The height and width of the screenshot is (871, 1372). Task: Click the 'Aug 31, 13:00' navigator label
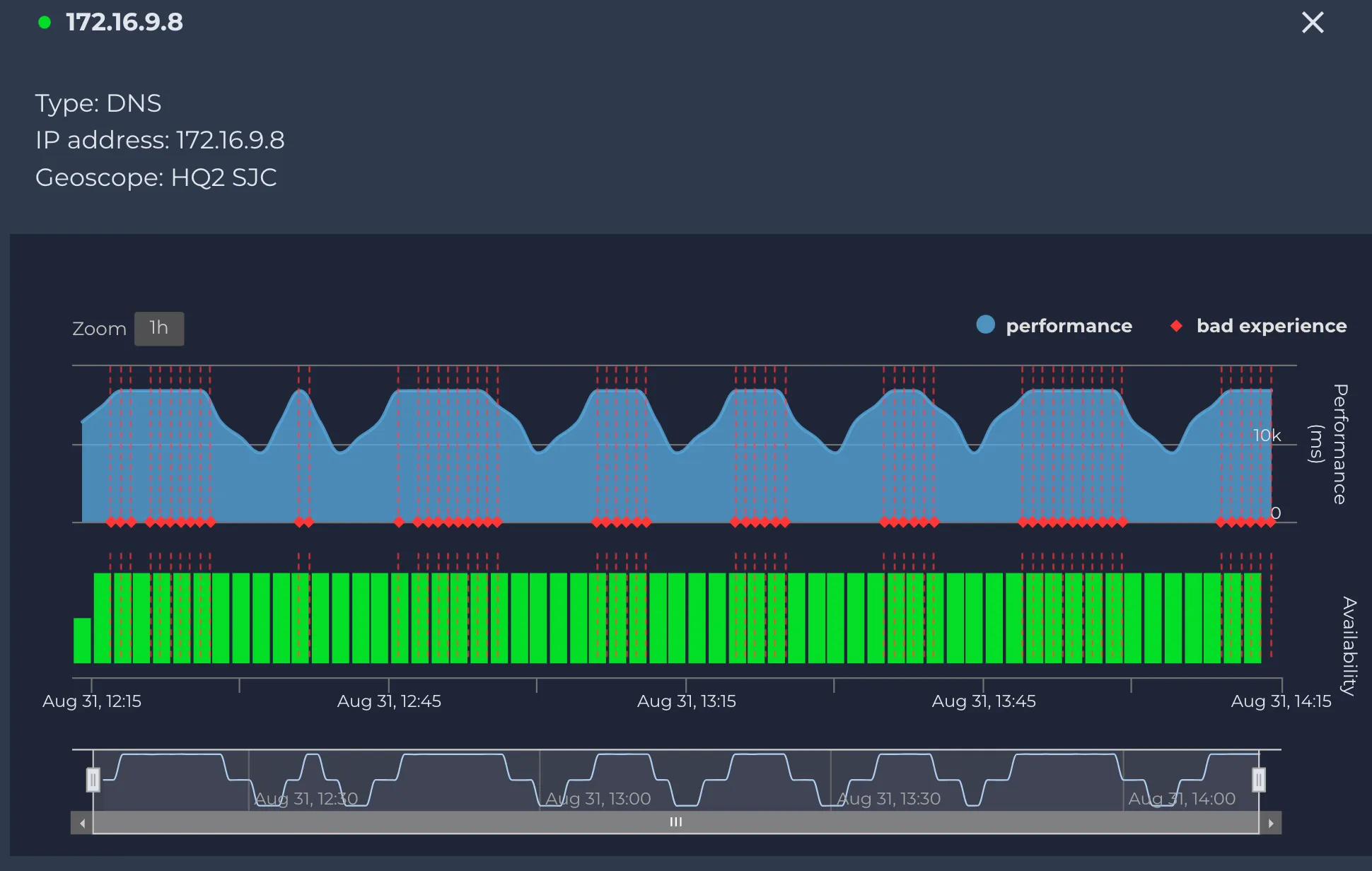coord(598,799)
